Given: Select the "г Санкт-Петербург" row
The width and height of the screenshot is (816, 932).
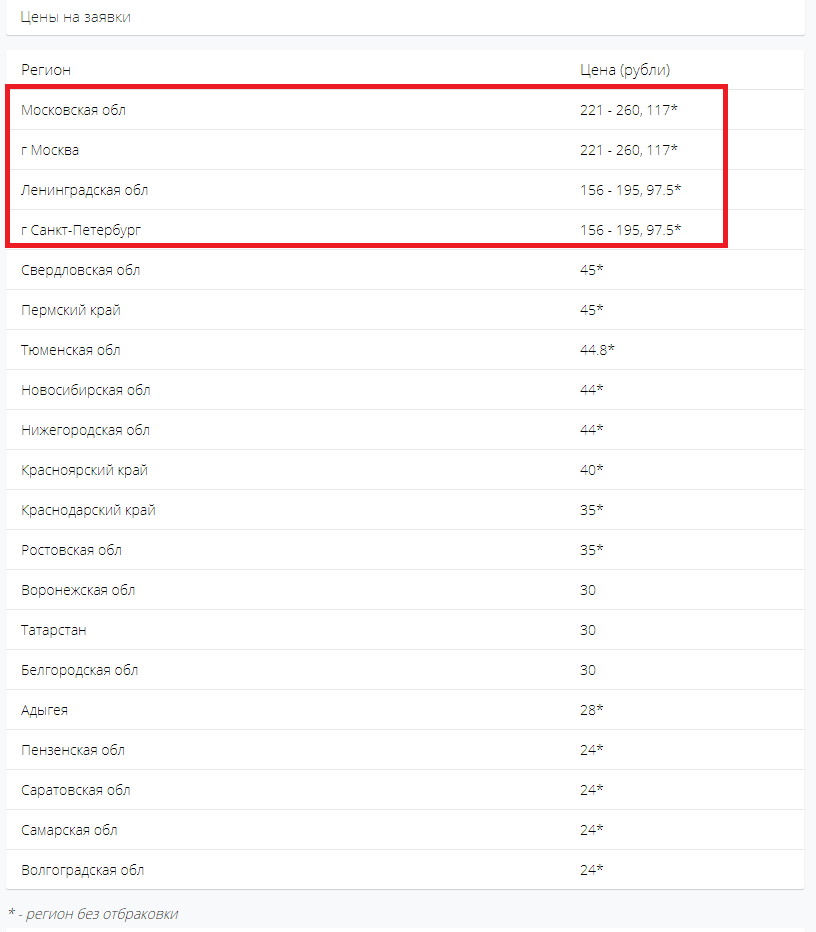Looking at the screenshot, I should pos(81,230).
